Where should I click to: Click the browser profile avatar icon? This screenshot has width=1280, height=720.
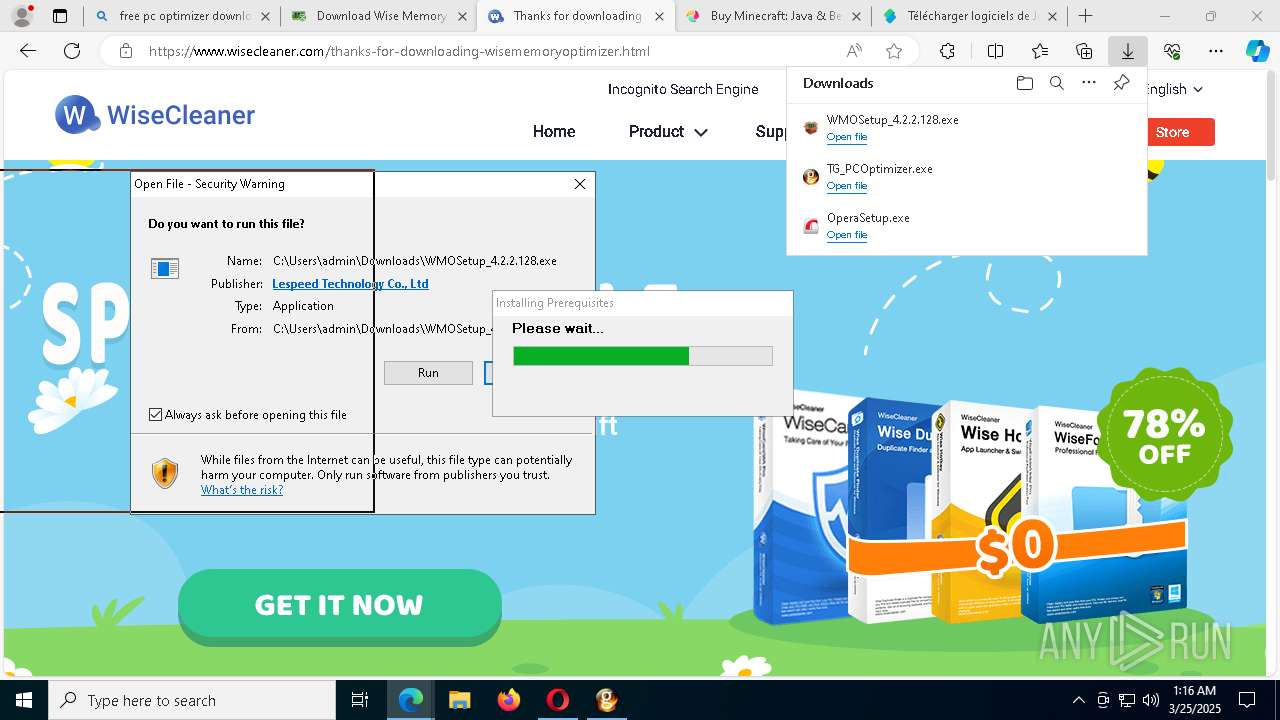(x=21, y=16)
